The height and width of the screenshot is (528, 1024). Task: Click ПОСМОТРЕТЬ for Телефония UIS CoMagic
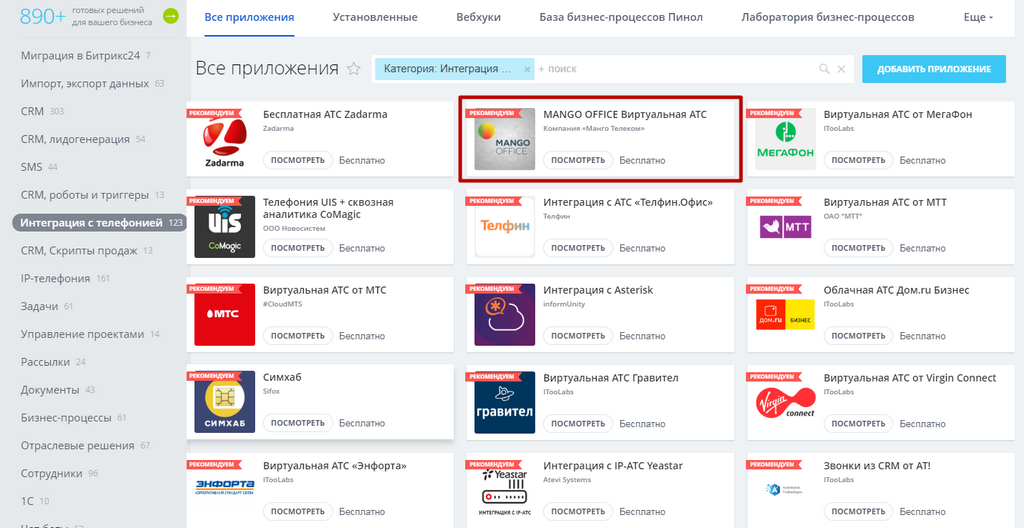coord(298,248)
